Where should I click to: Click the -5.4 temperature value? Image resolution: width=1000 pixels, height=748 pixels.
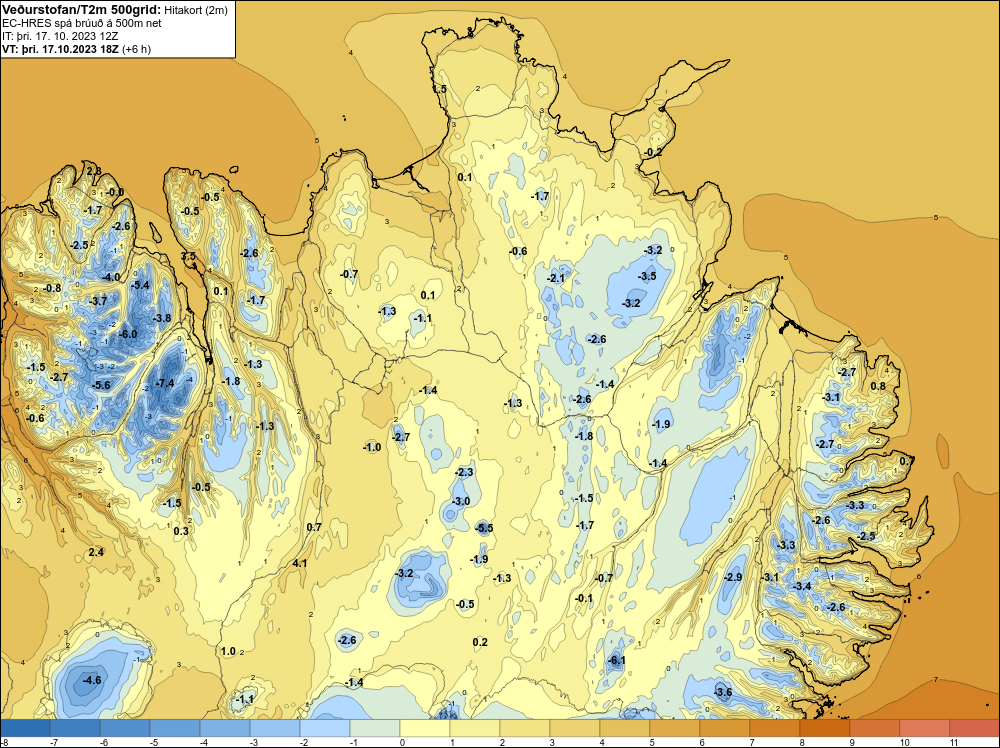(x=140, y=285)
